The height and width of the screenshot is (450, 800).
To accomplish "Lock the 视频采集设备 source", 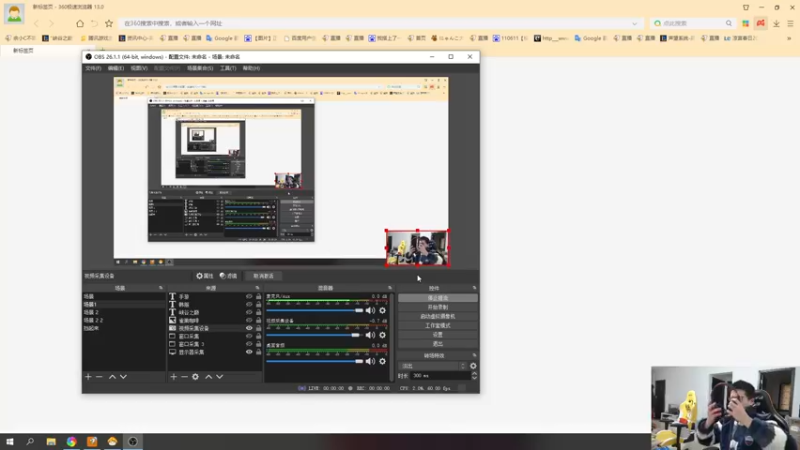I will (x=258, y=328).
